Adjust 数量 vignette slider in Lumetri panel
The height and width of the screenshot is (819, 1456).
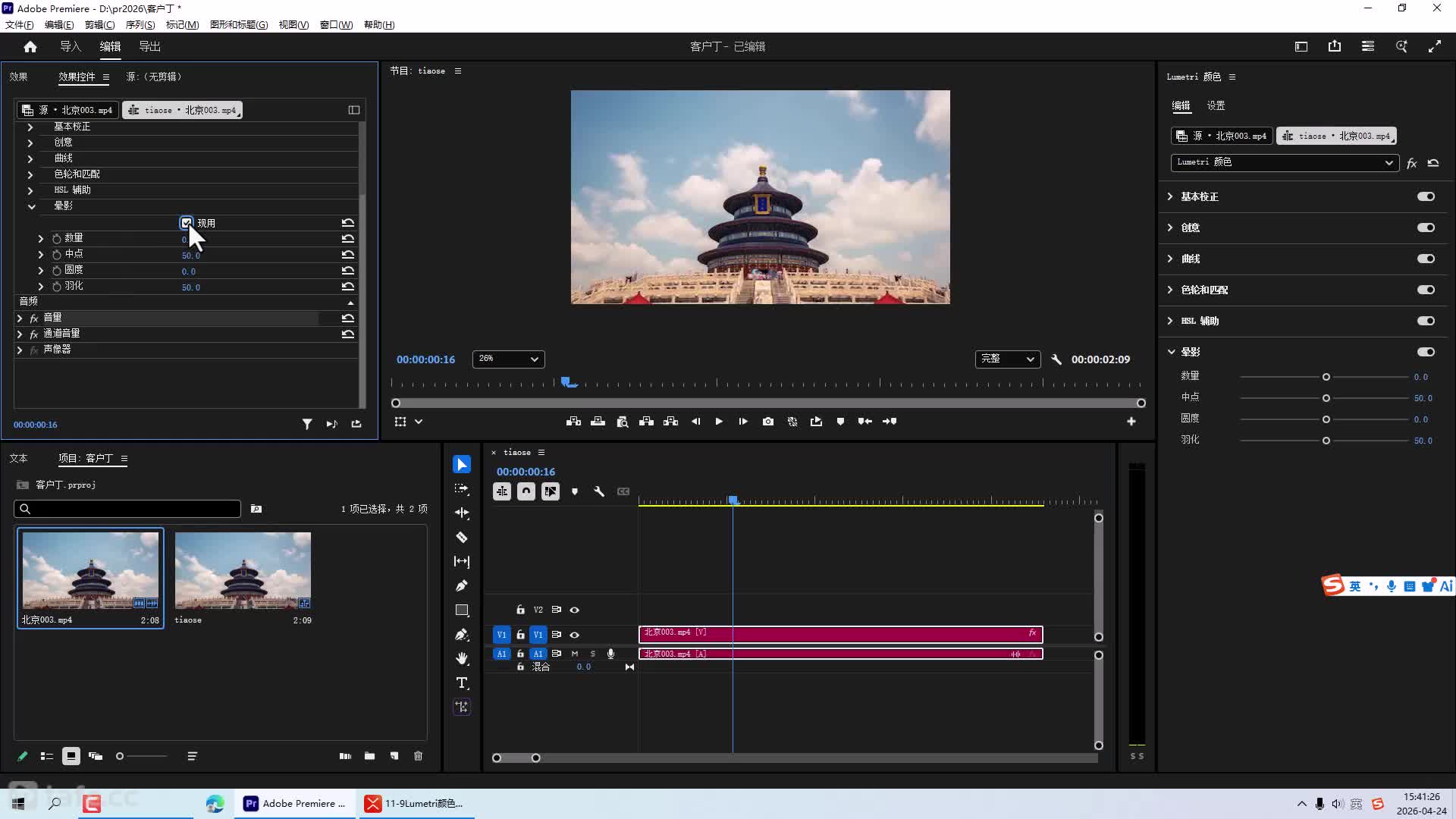tap(1326, 377)
